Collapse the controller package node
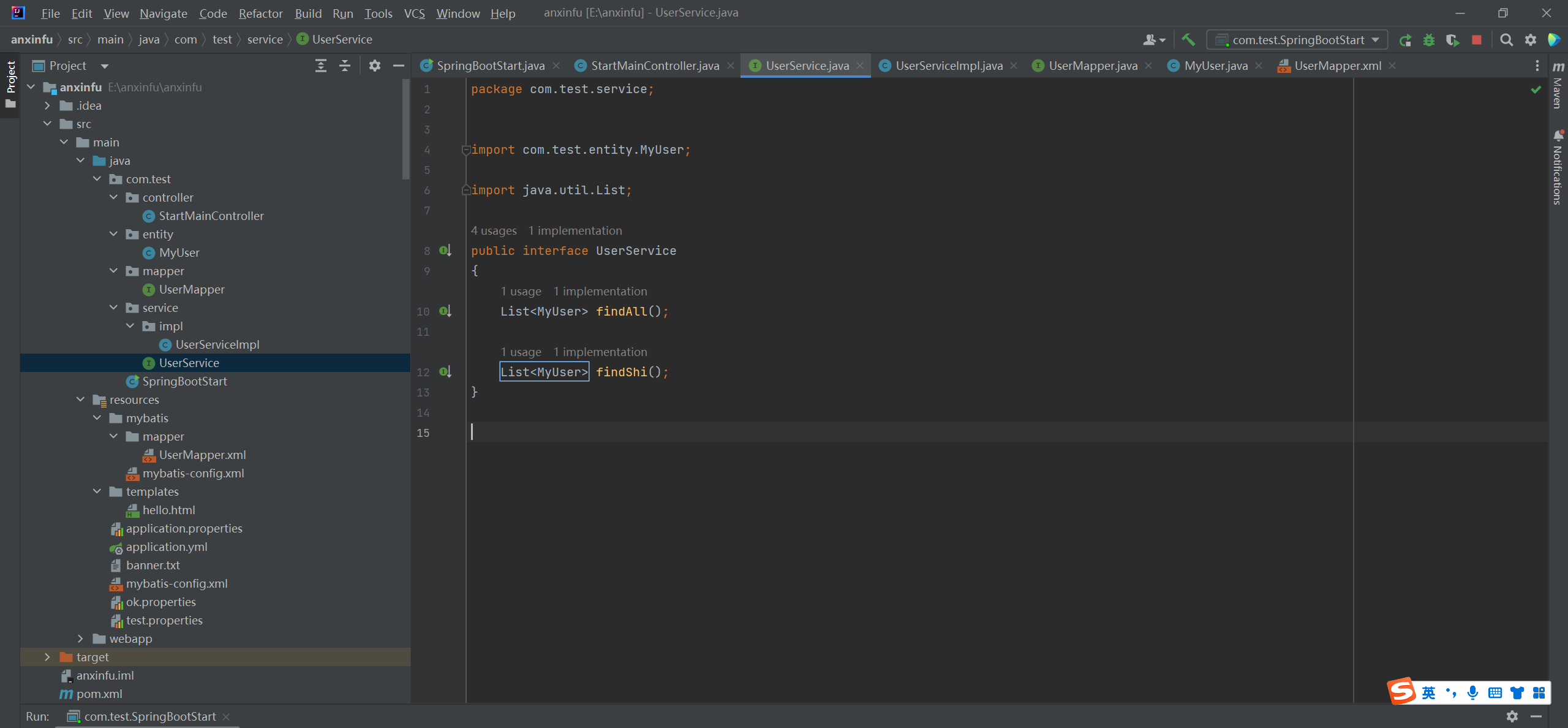 (x=113, y=197)
